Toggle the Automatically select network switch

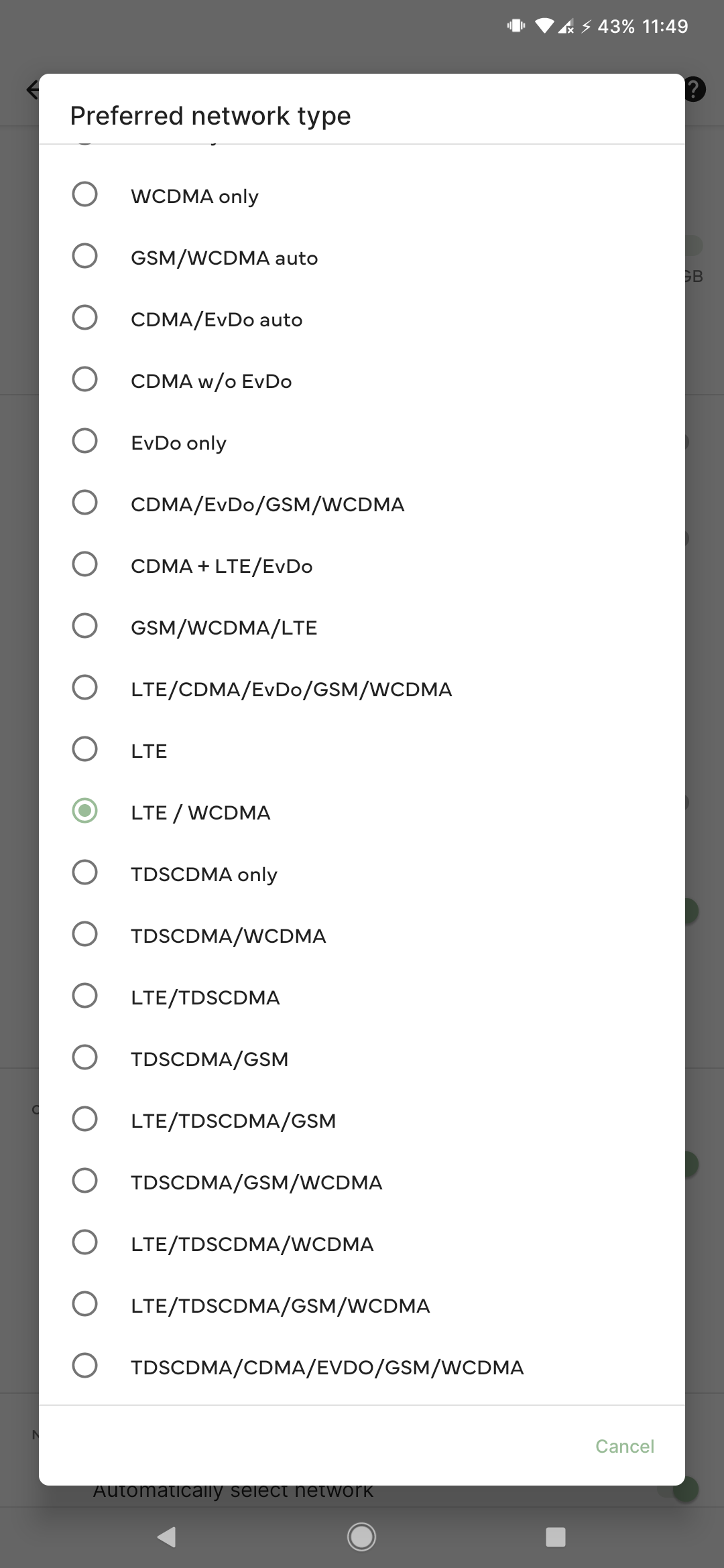(x=685, y=1490)
